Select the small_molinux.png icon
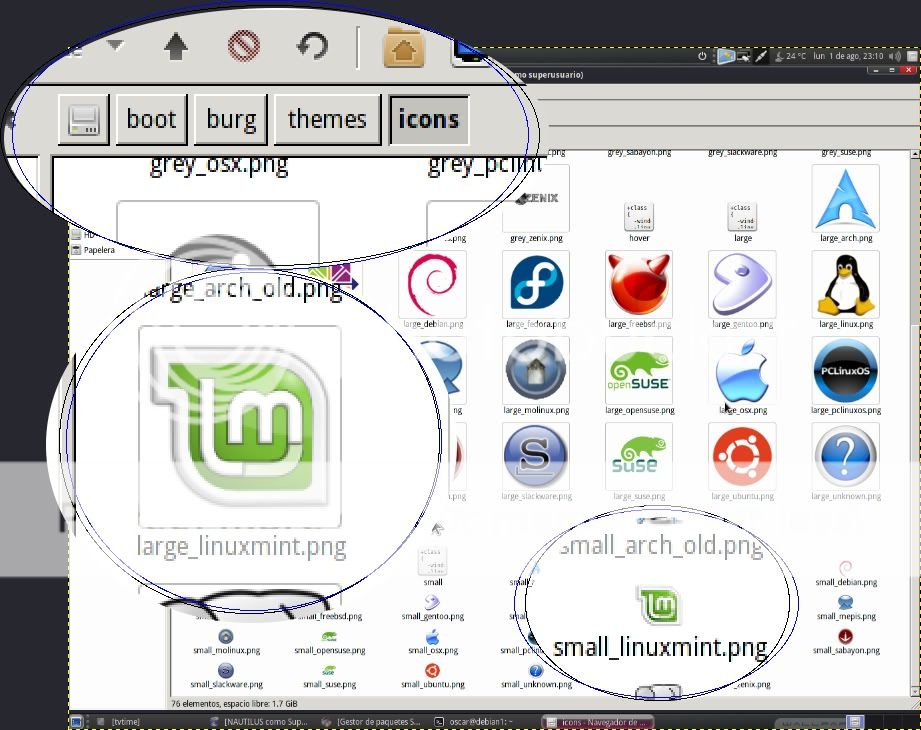 (x=226, y=636)
